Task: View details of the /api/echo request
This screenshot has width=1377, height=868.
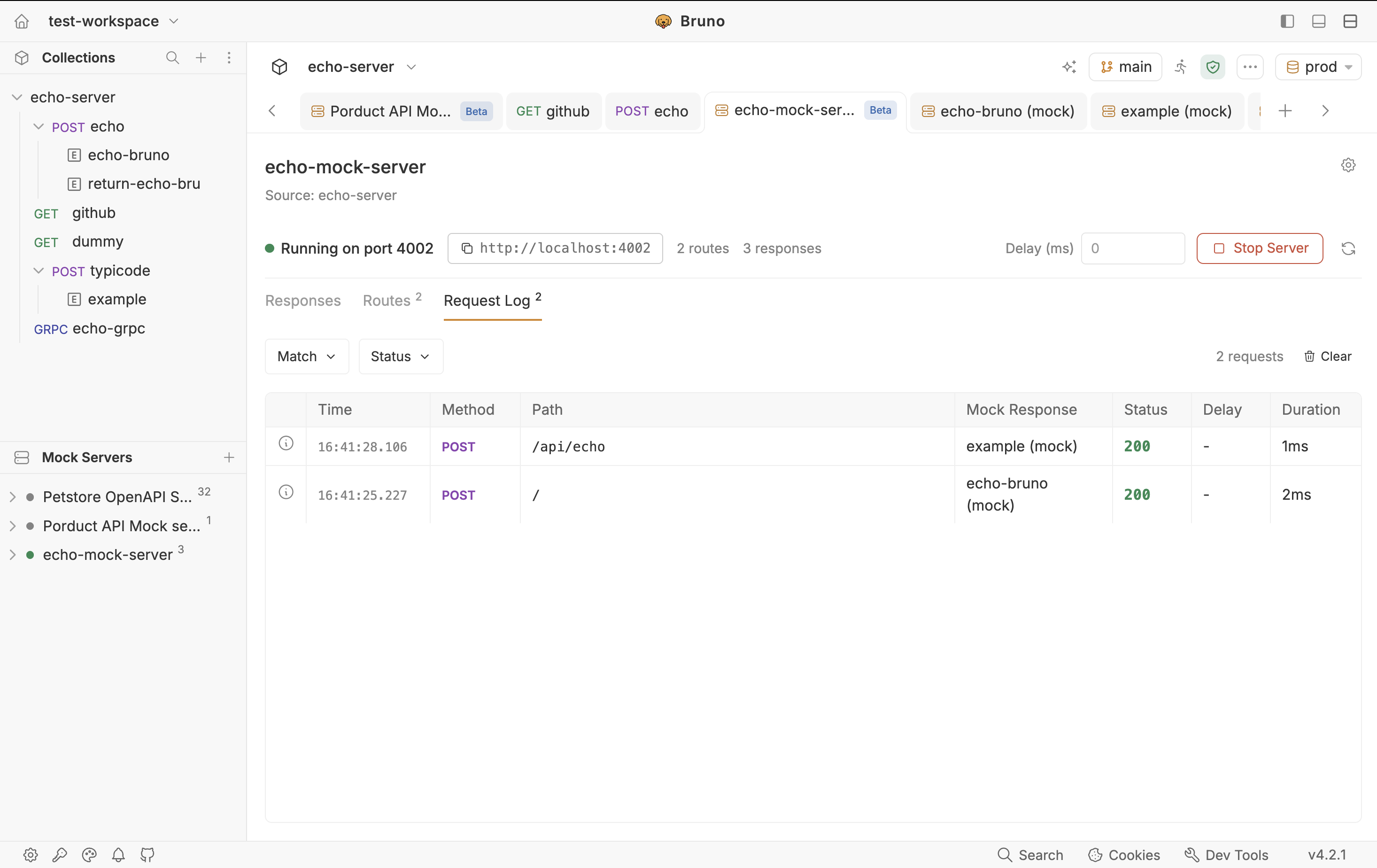Action: pyautogui.click(x=286, y=443)
